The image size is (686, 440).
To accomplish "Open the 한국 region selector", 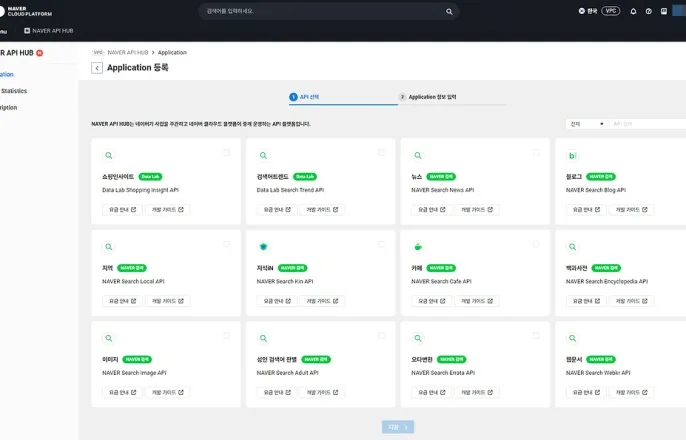I will (x=588, y=11).
